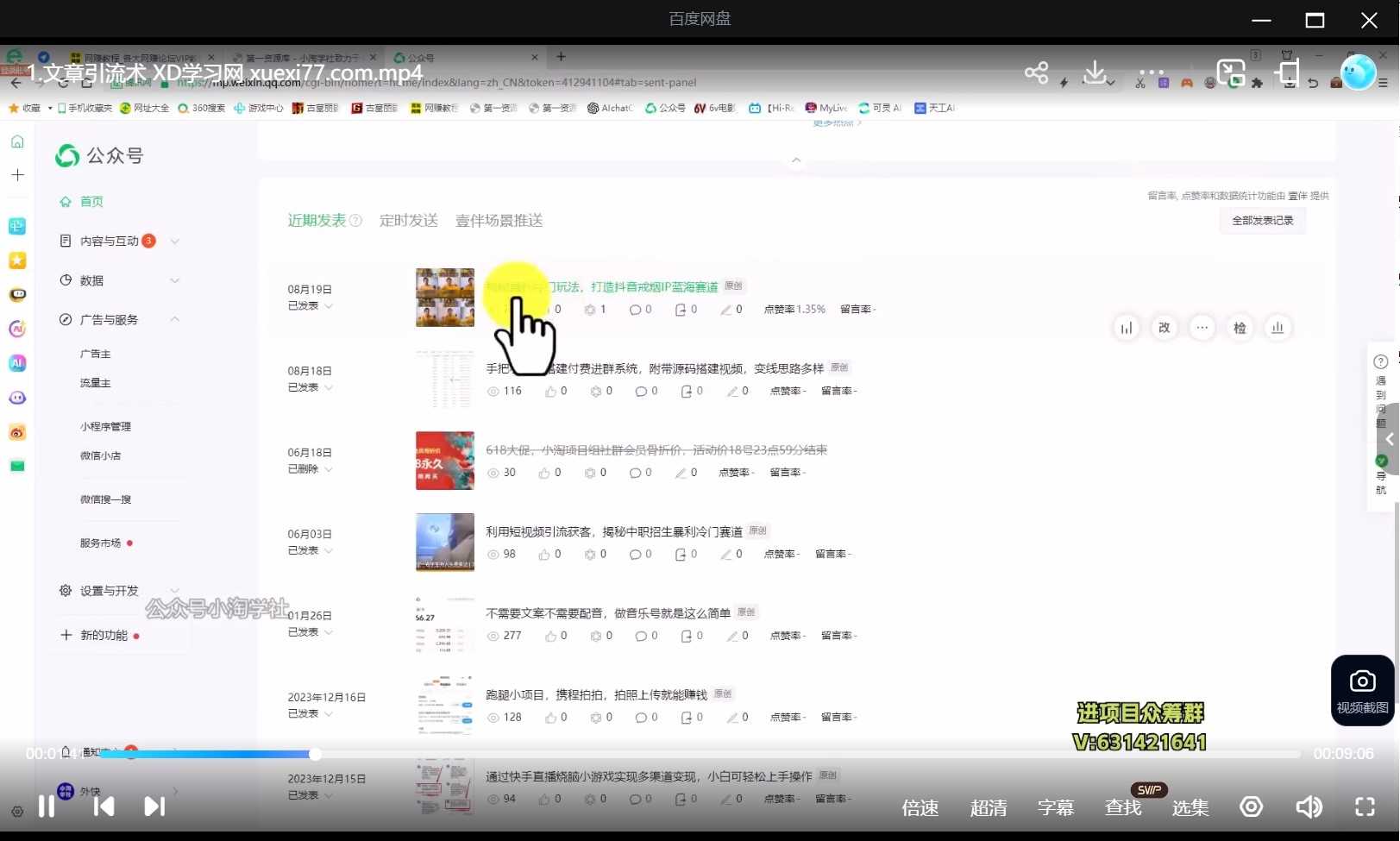Open the 选集 episode list
This screenshot has width=1400, height=841.
1190,808
